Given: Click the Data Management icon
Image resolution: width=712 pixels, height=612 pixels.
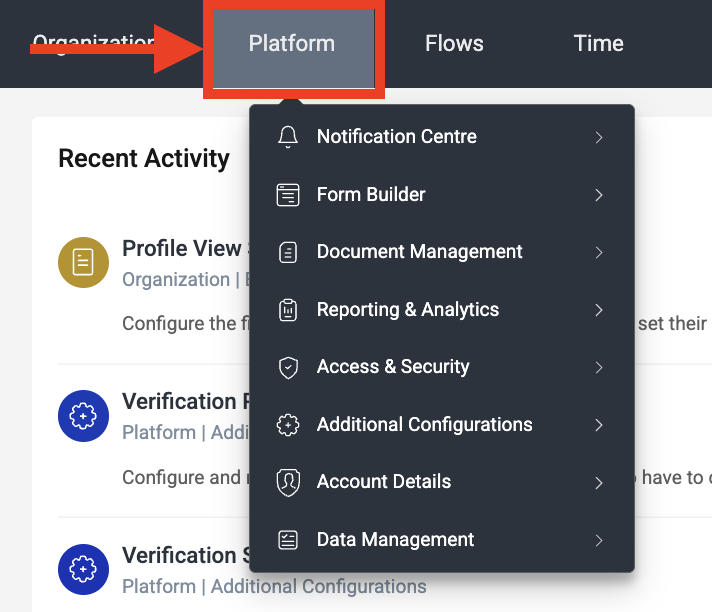Looking at the screenshot, I should [x=288, y=540].
